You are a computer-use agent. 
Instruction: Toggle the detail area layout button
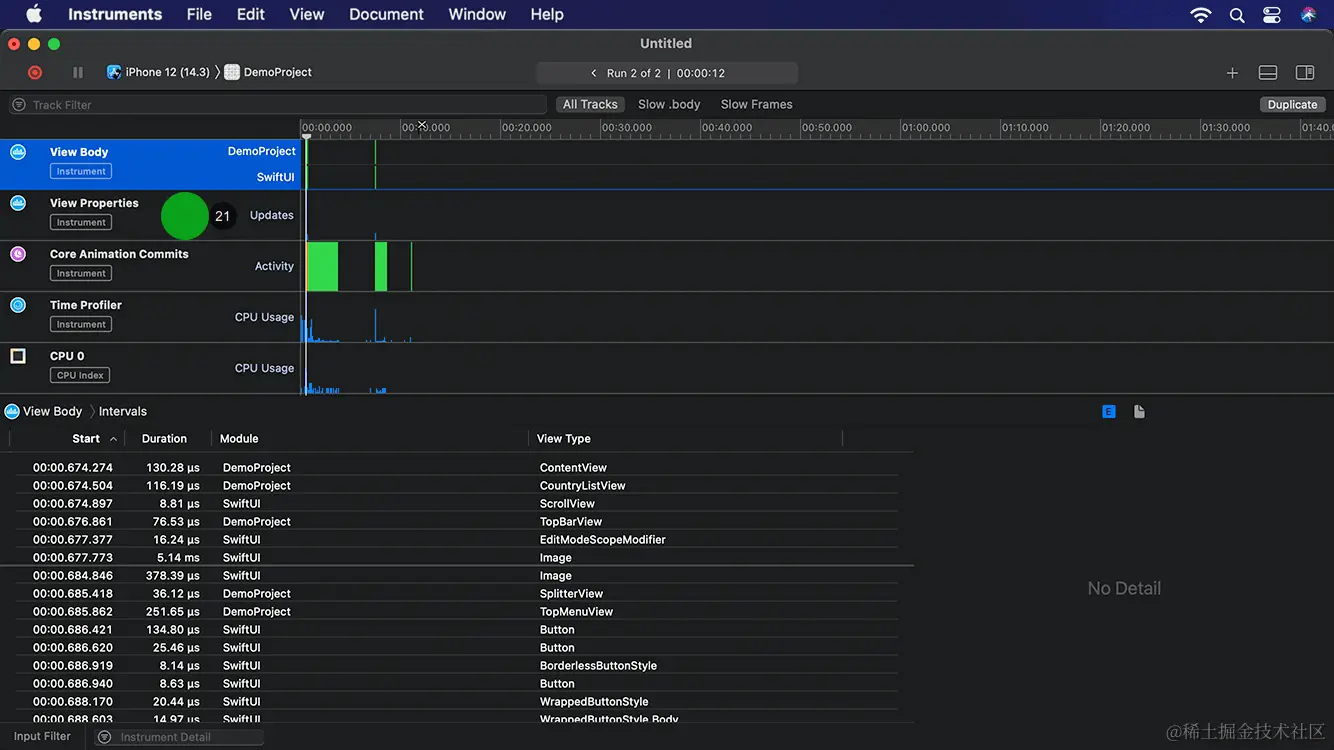click(1267, 73)
